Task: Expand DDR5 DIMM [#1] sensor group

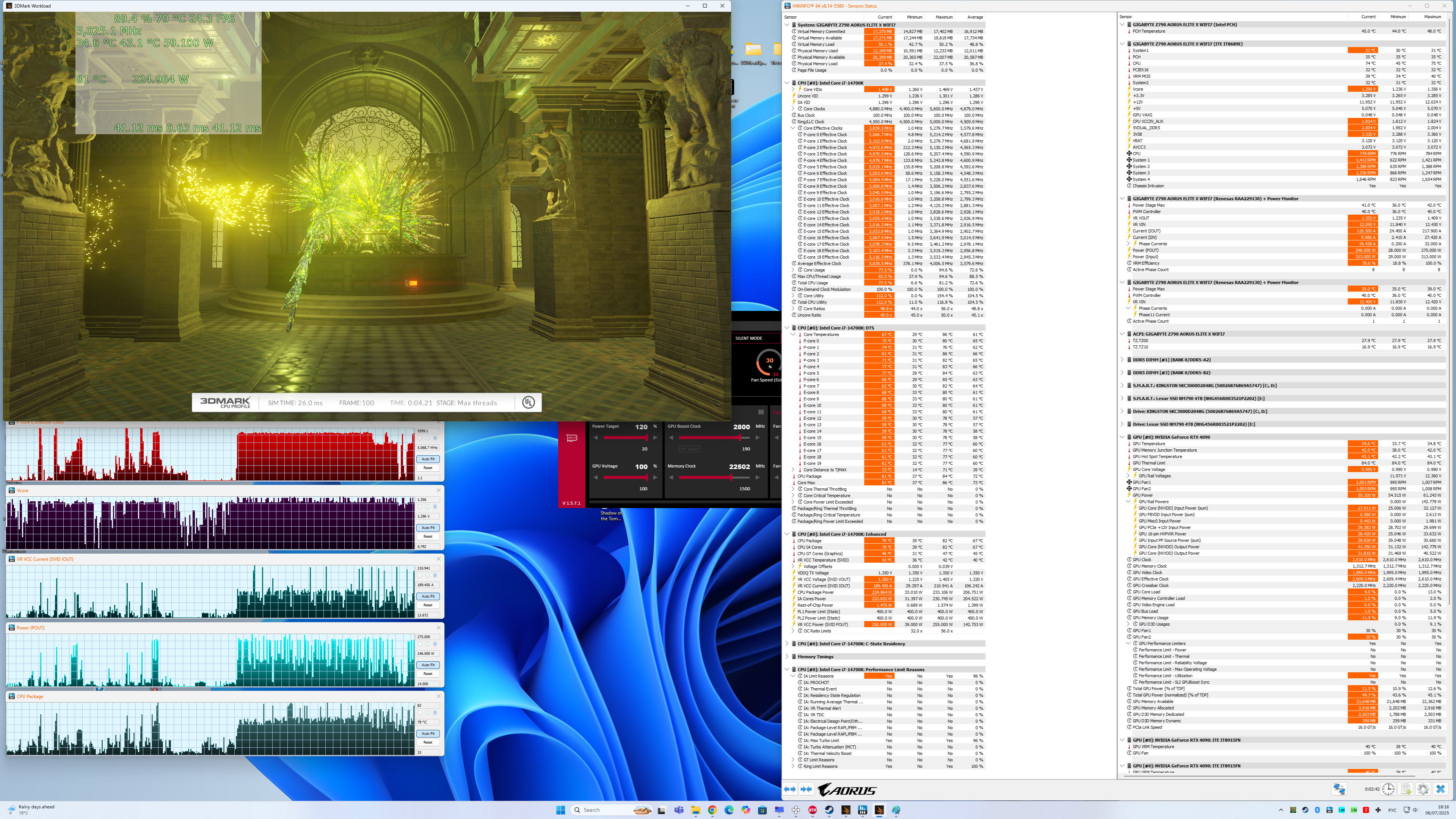Action: (1122, 359)
